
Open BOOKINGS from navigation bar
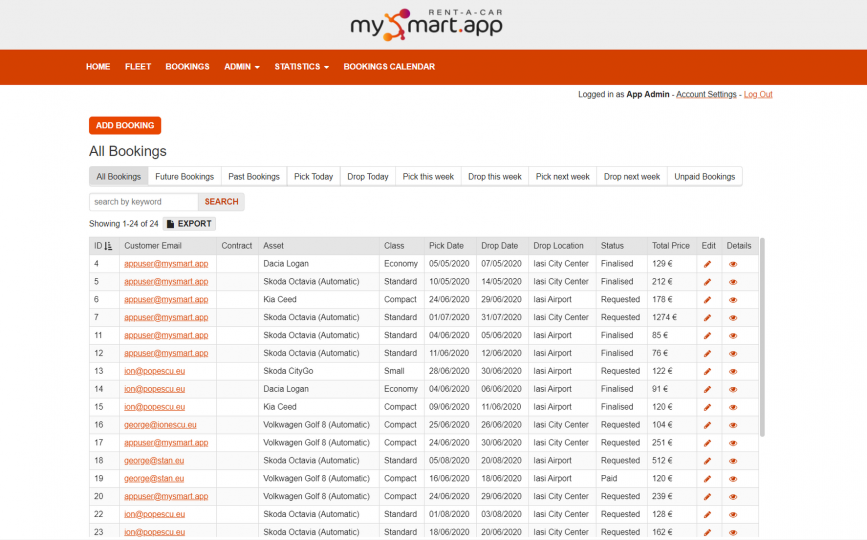tap(187, 67)
